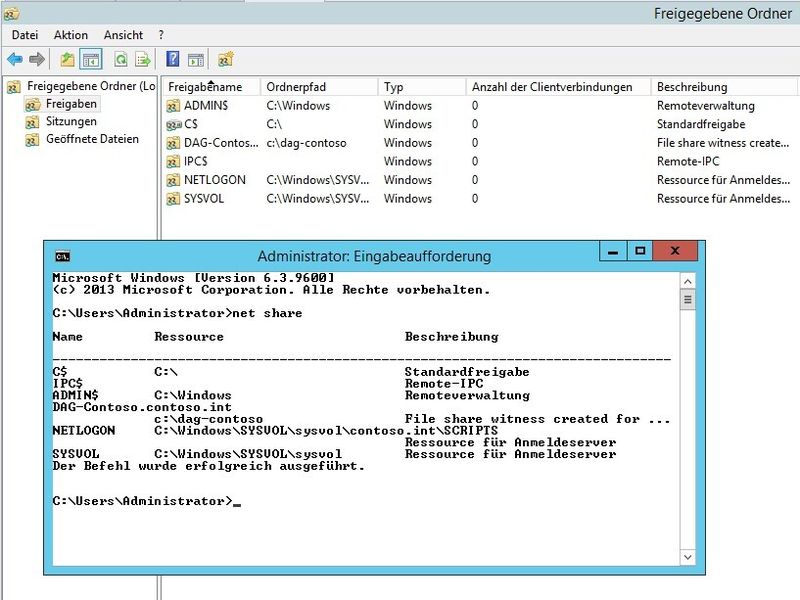The height and width of the screenshot is (600, 800).
Task: Click the Freigegebene Ordner window title icon
Action: click(x=11, y=13)
